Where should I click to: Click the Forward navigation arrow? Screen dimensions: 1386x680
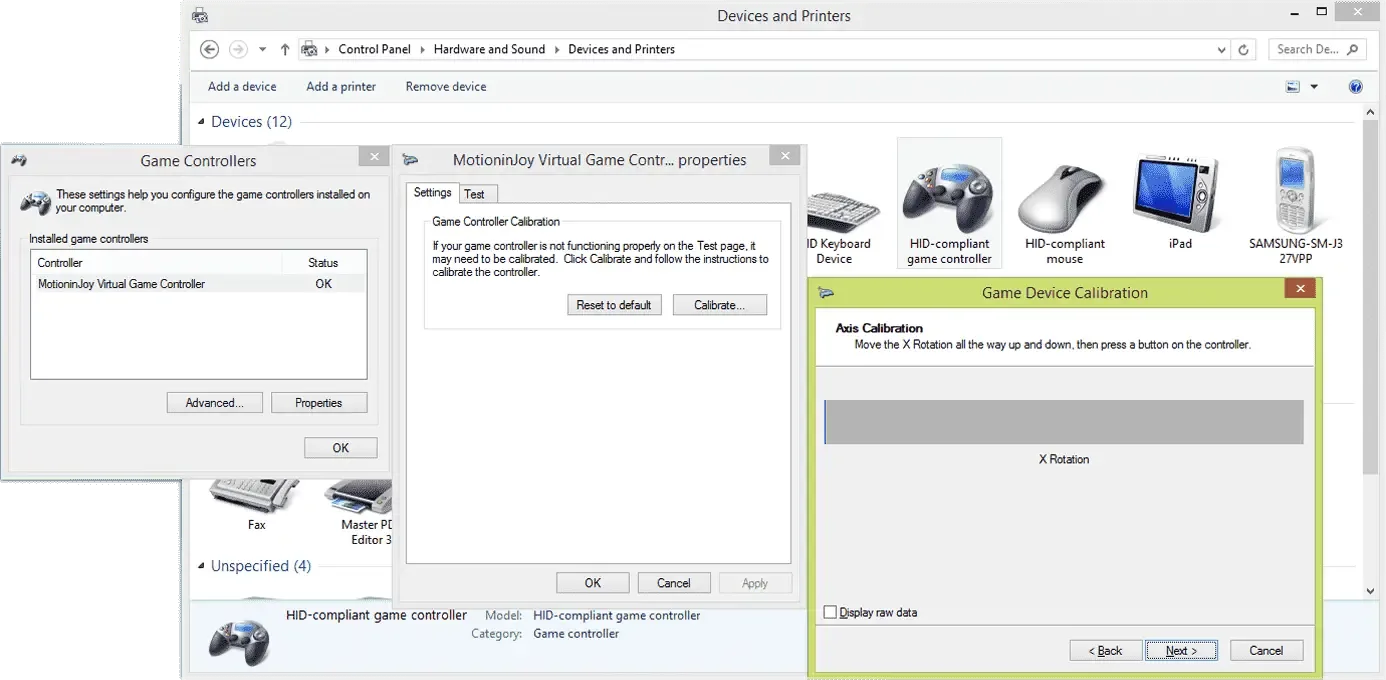click(x=238, y=49)
